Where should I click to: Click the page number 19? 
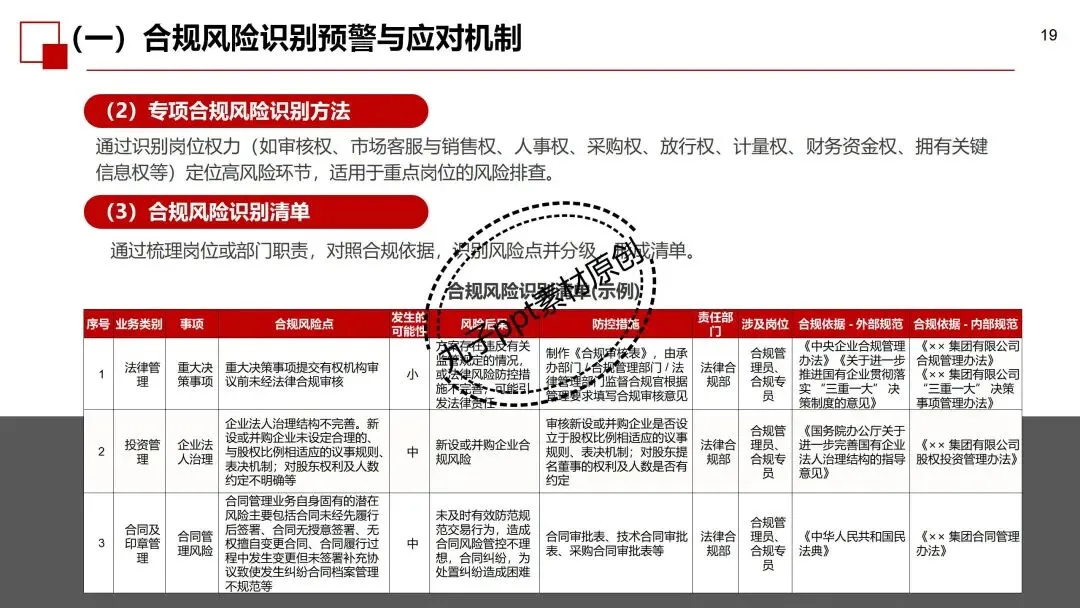coord(1048,35)
